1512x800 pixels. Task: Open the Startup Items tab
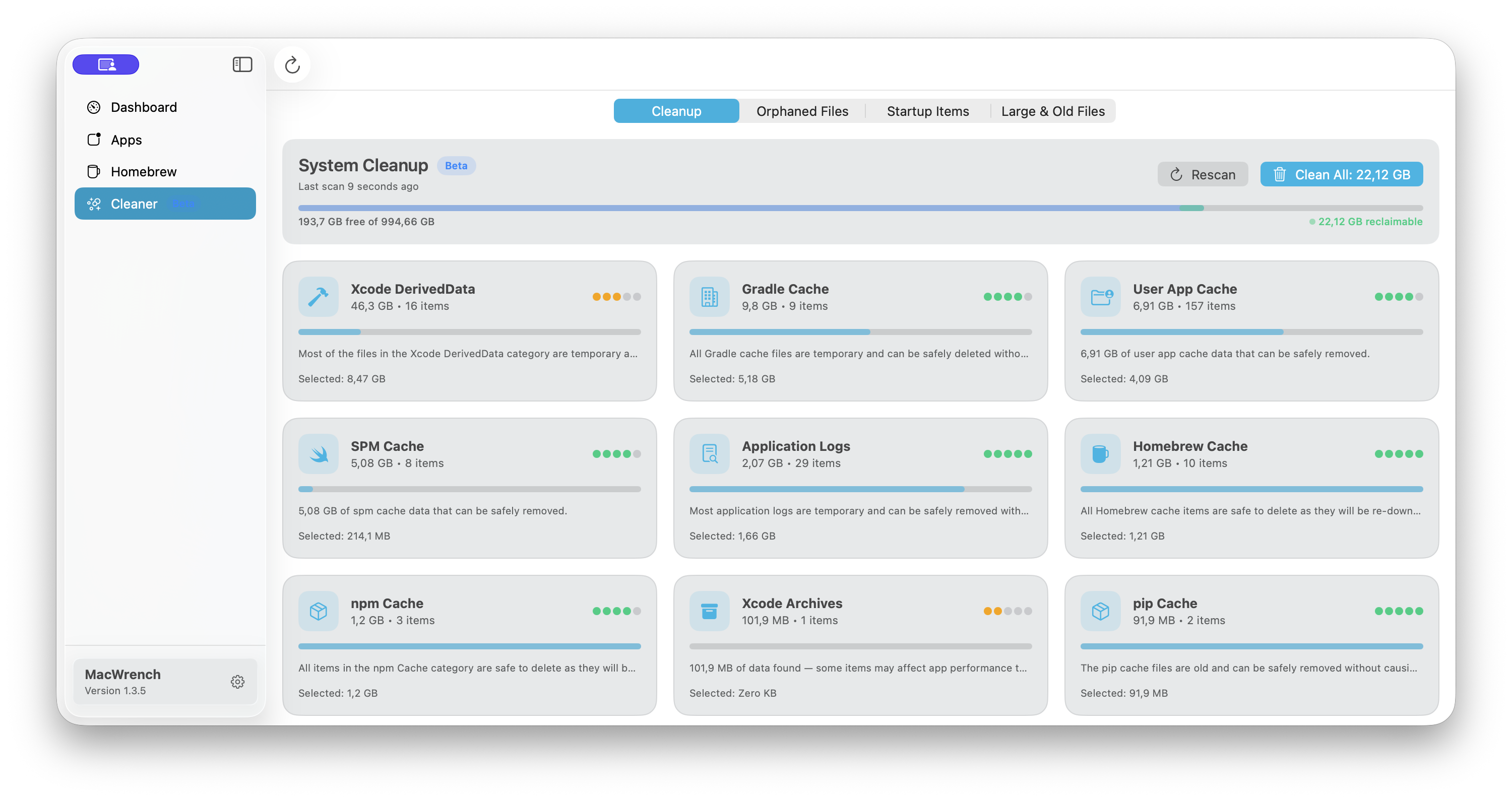click(927, 111)
